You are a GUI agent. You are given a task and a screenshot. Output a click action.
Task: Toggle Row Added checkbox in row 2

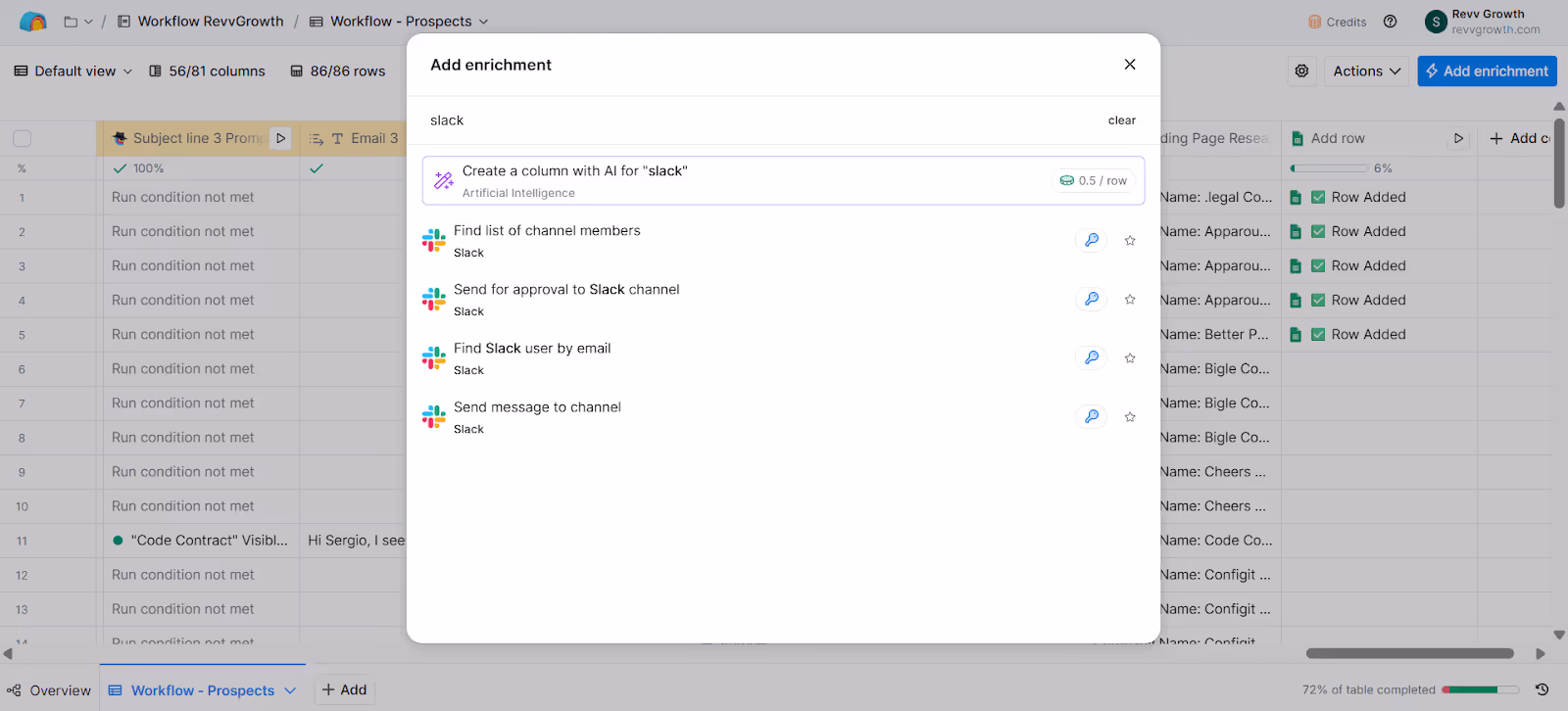(1318, 231)
